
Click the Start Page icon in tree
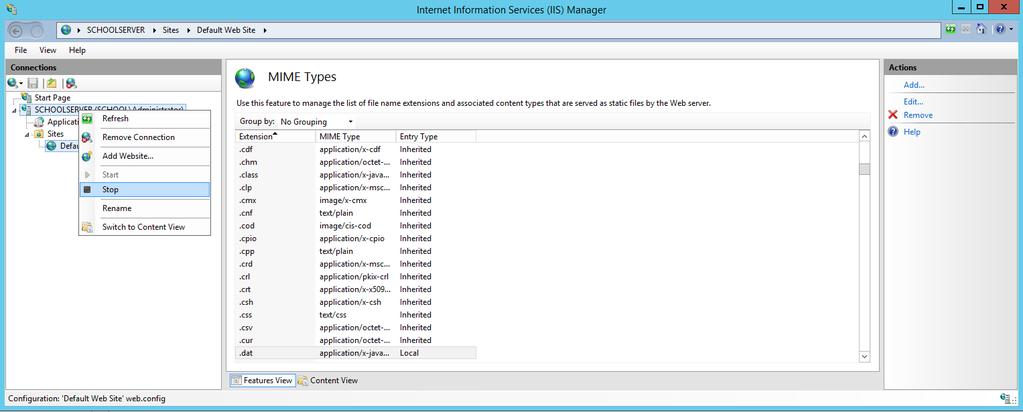coord(27,97)
